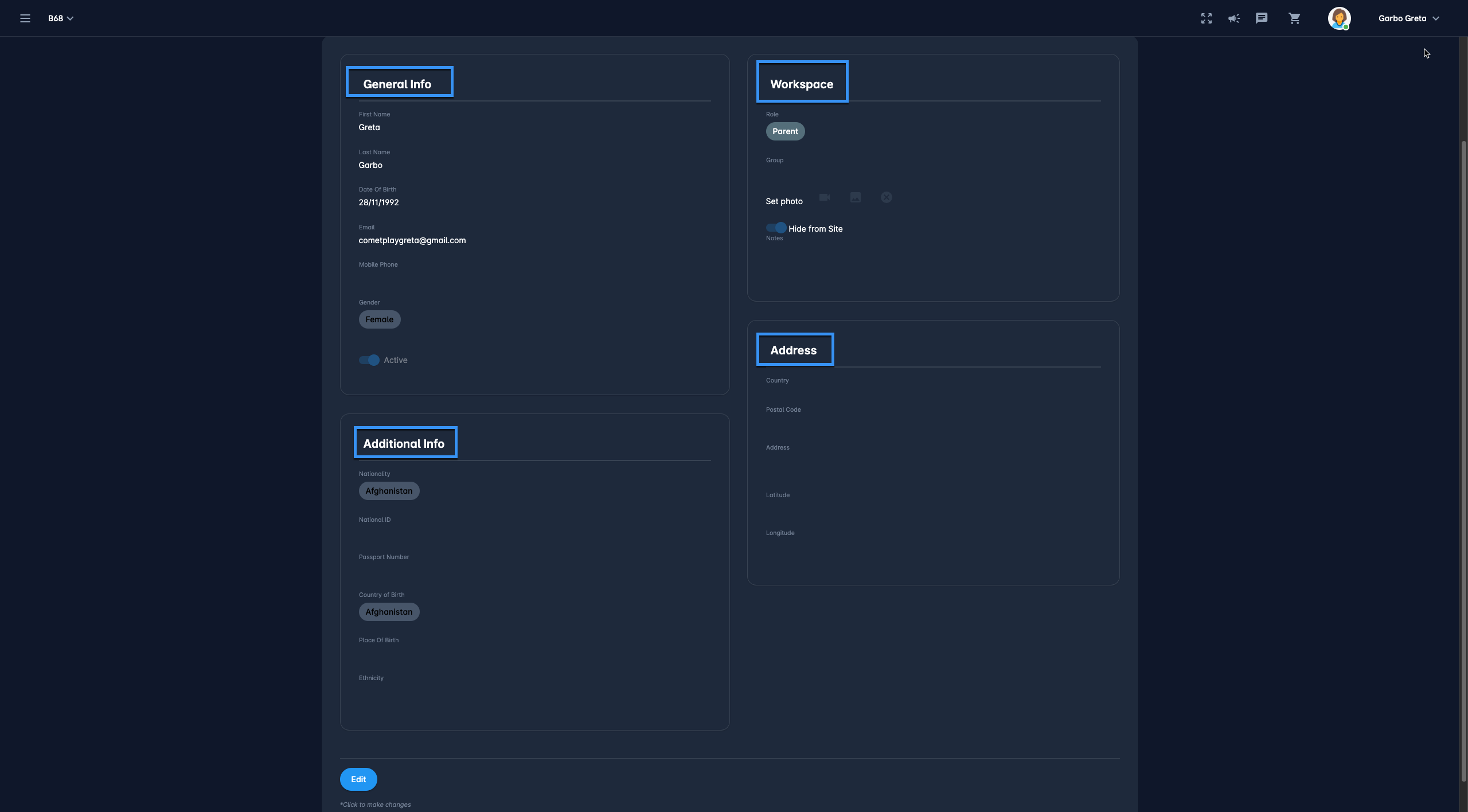Click the user avatar picture
The image size is (1468, 812).
(1339, 18)
